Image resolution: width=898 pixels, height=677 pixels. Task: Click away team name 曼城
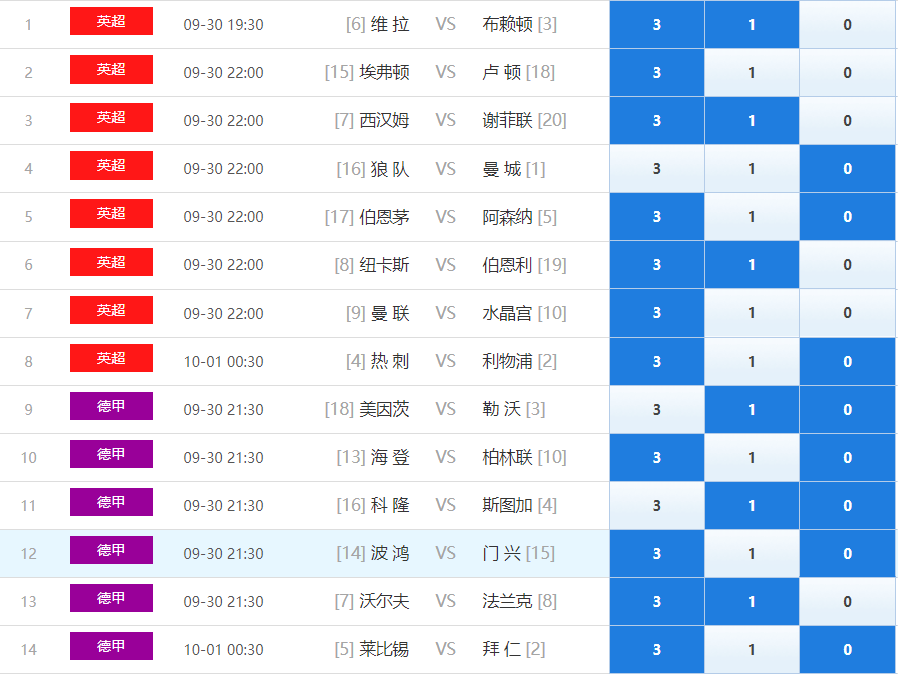[502, 169]
